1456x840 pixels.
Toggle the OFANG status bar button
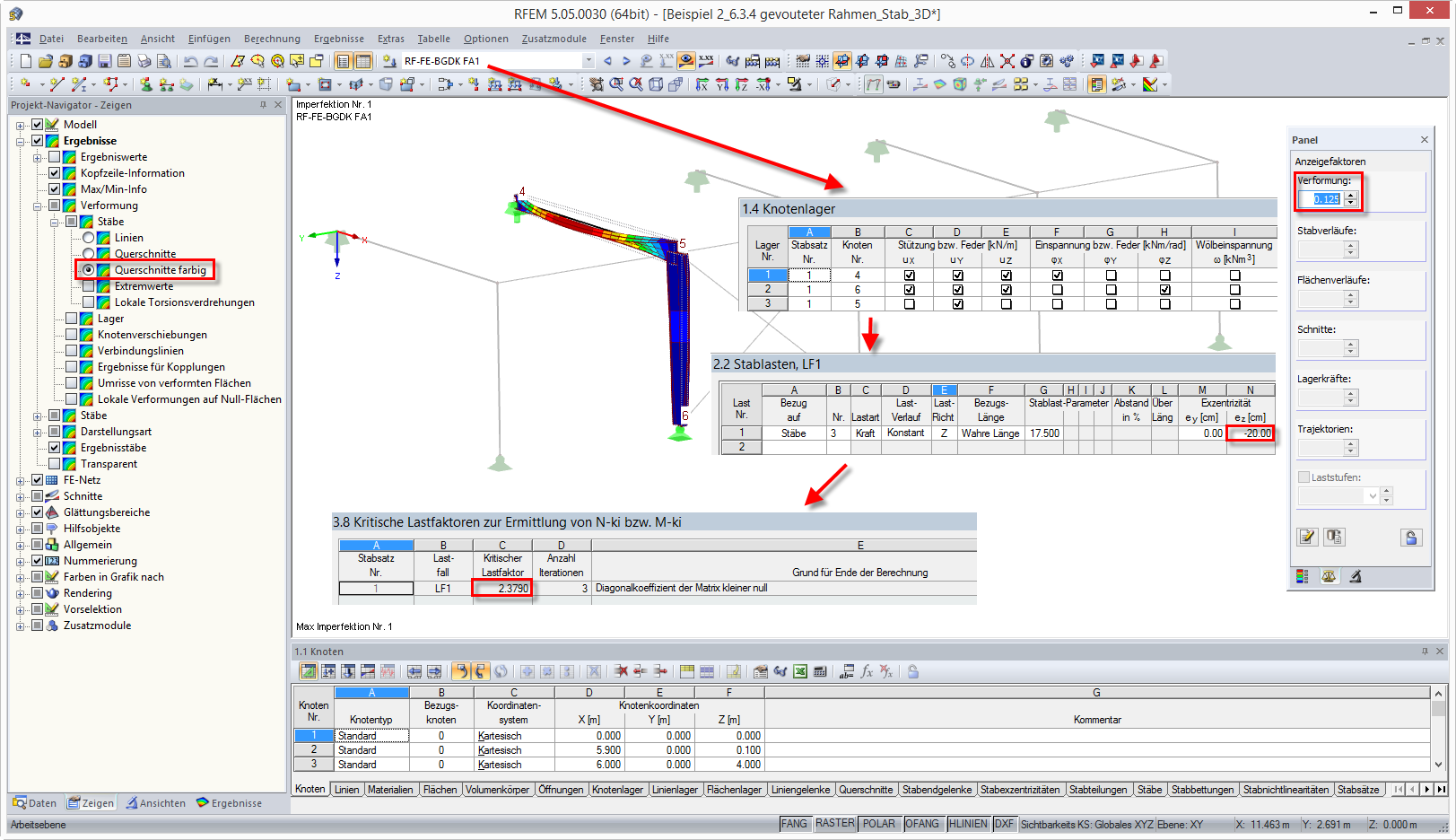click(921, 824)
